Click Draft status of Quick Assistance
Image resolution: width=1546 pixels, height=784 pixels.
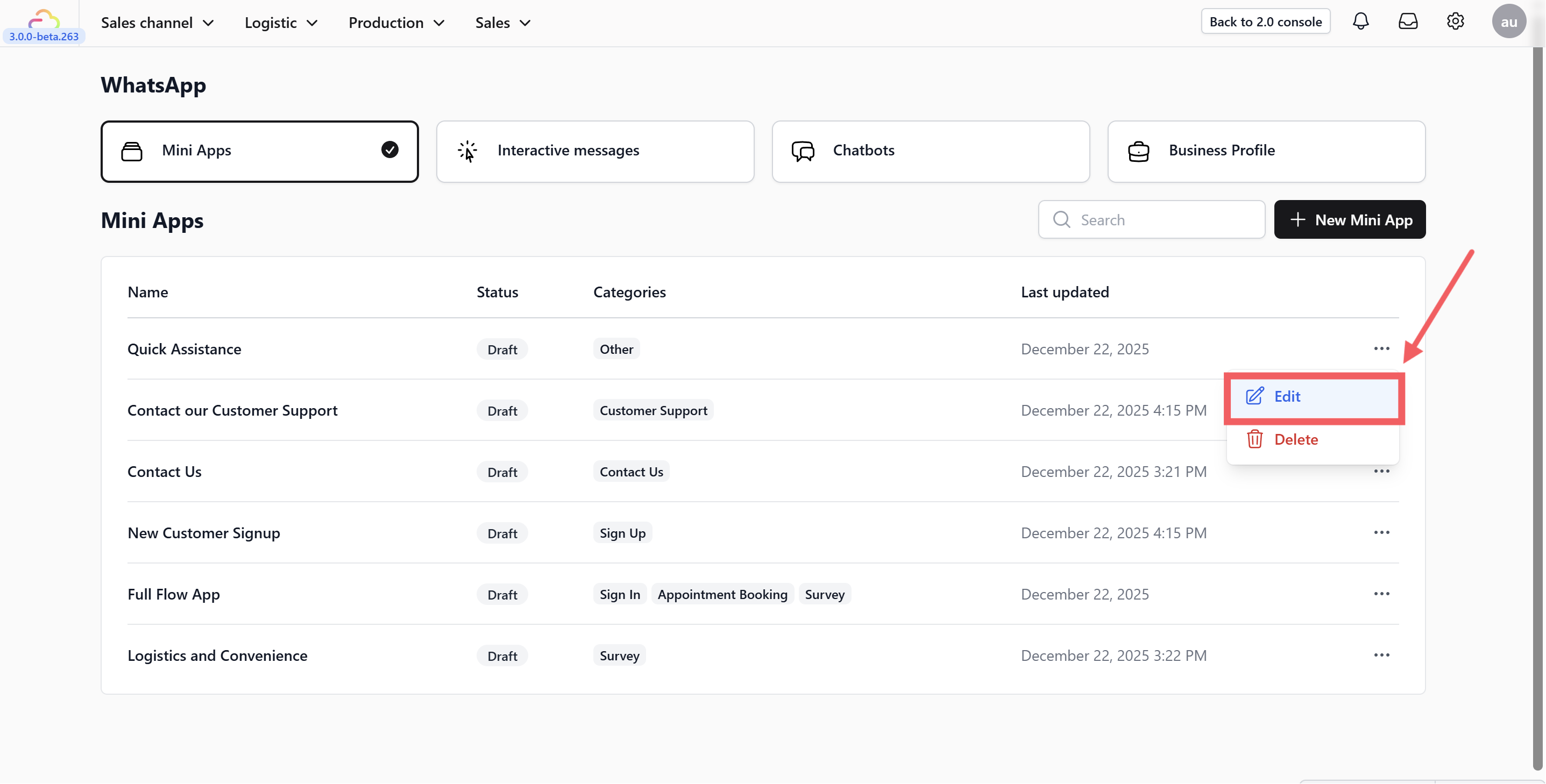click(502, 349)
